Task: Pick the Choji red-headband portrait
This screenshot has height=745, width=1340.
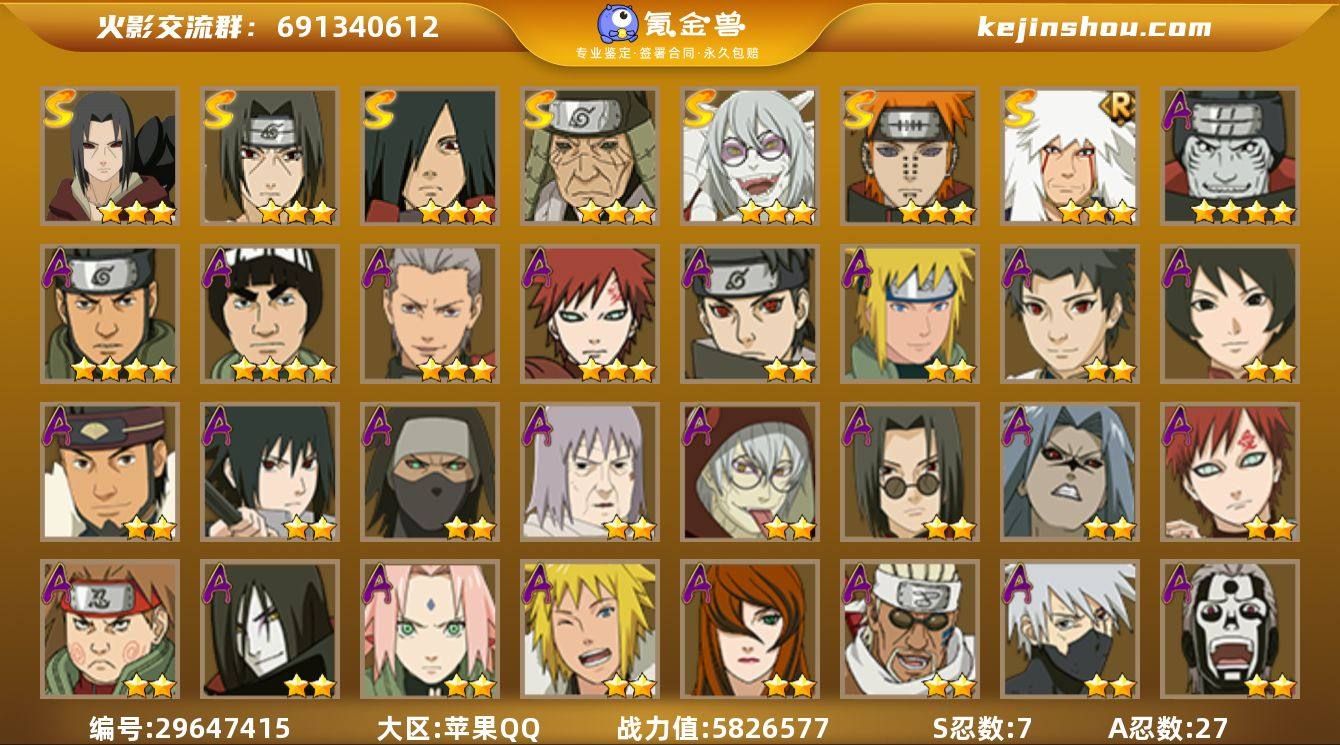Action: [110, 629]
